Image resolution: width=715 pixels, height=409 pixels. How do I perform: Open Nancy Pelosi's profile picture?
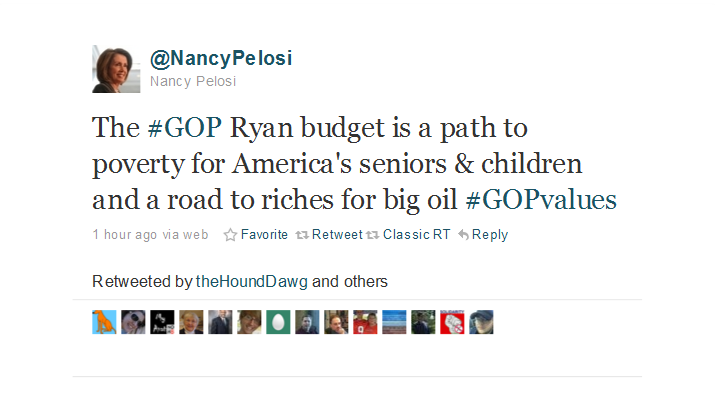click(115, 69)
